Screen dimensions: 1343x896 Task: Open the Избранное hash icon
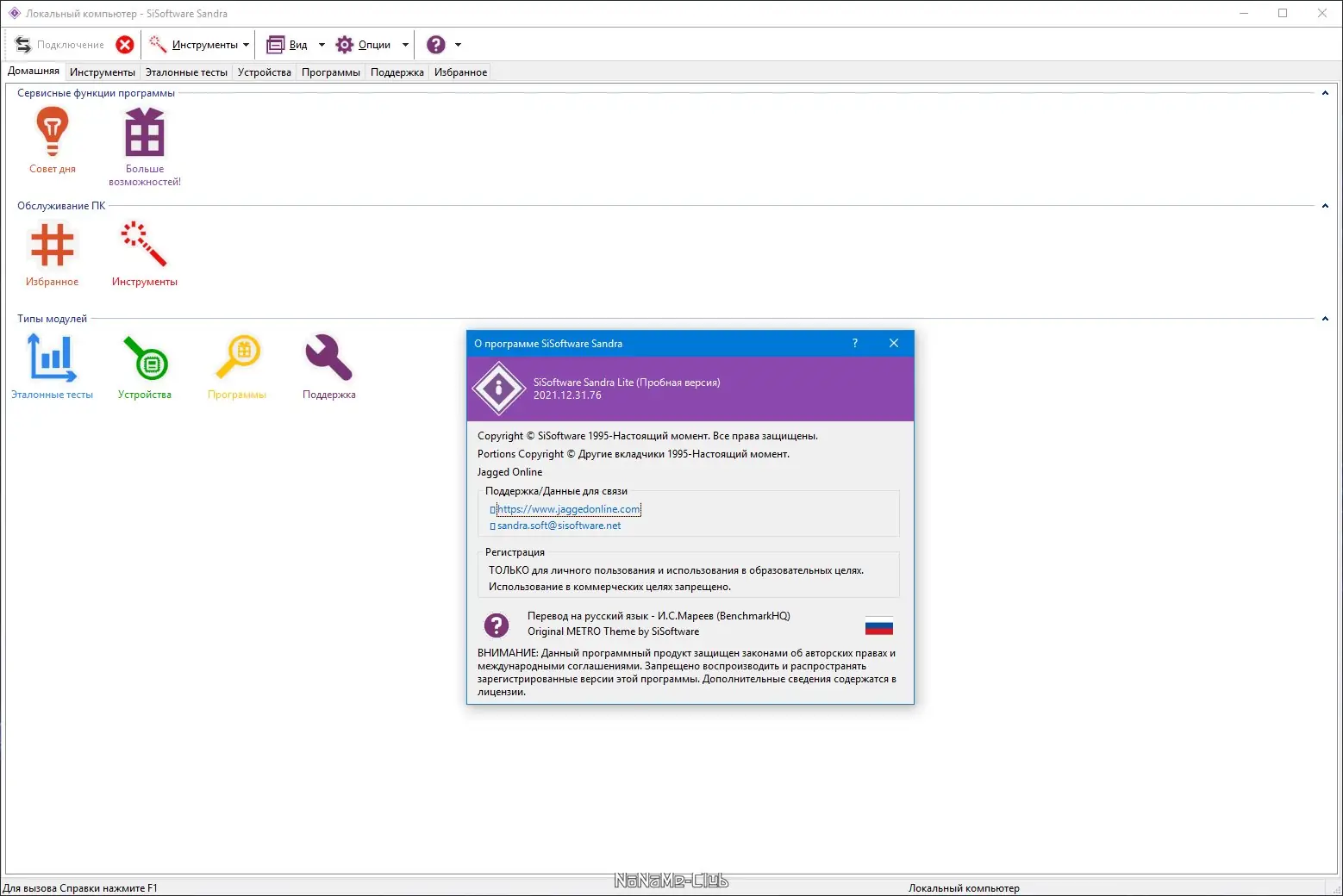point(53,245)
